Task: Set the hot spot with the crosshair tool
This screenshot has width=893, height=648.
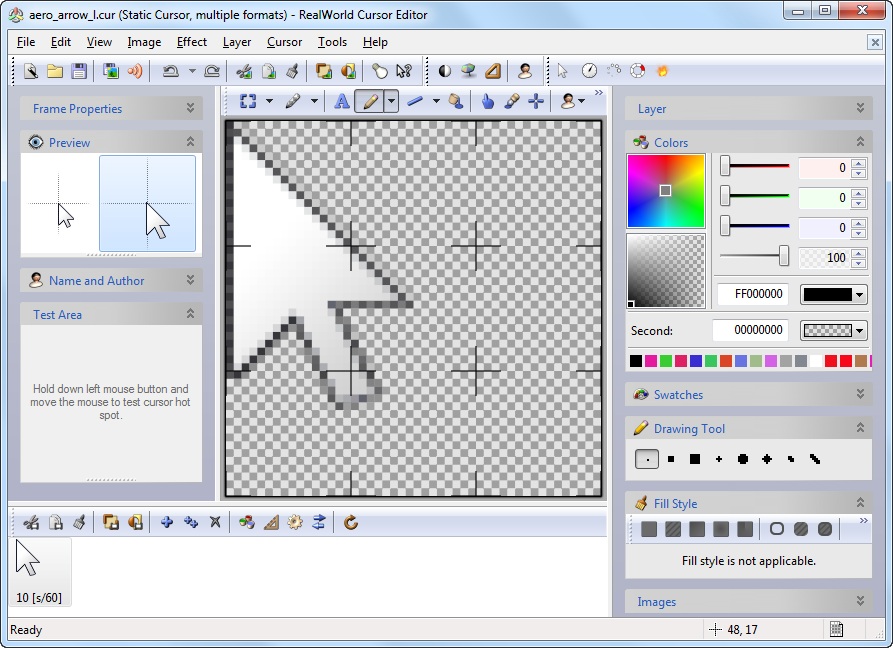Action: 535,101
